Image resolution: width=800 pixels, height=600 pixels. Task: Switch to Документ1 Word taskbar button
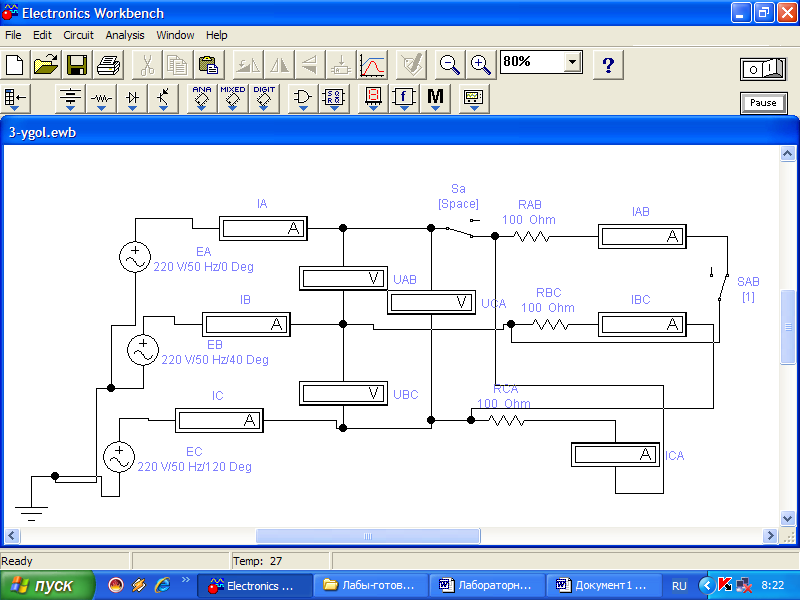[603, 585]
